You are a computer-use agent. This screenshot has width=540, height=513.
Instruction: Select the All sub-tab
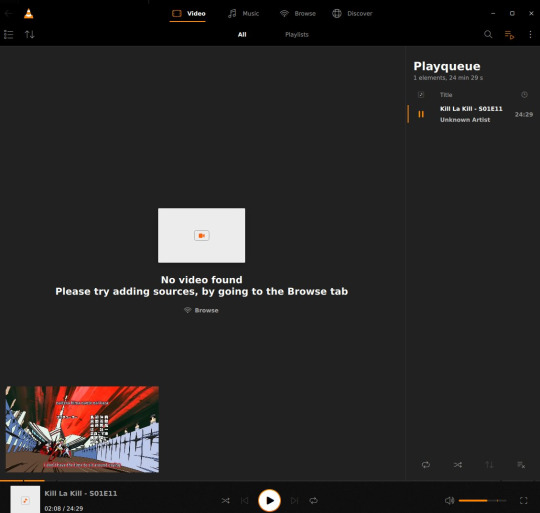[x=242, y=34]
